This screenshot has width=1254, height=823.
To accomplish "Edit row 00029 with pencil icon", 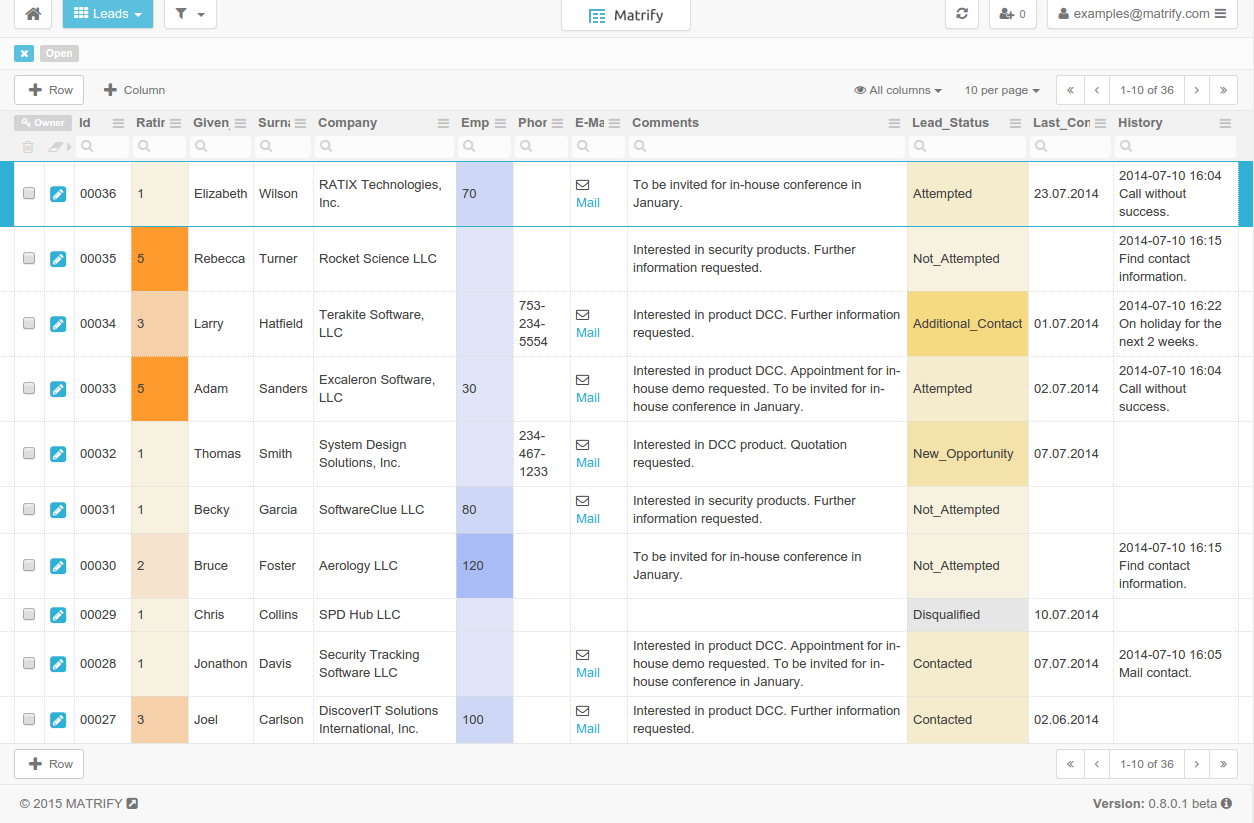I will point(58,615).
